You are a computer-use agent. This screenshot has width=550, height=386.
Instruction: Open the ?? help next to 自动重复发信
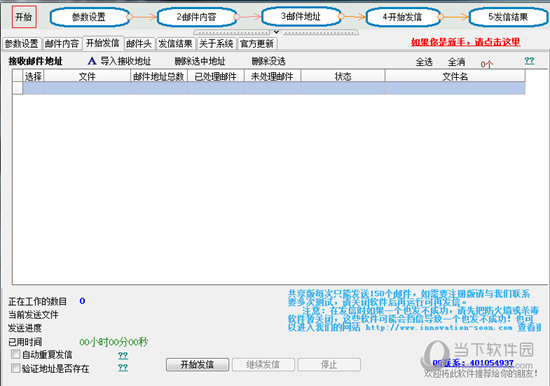(123, 355)
